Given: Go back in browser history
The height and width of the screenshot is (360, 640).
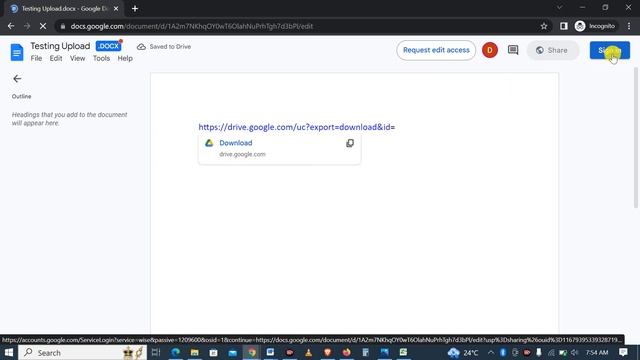Looking at the screenshot, I should click(11, 26).
